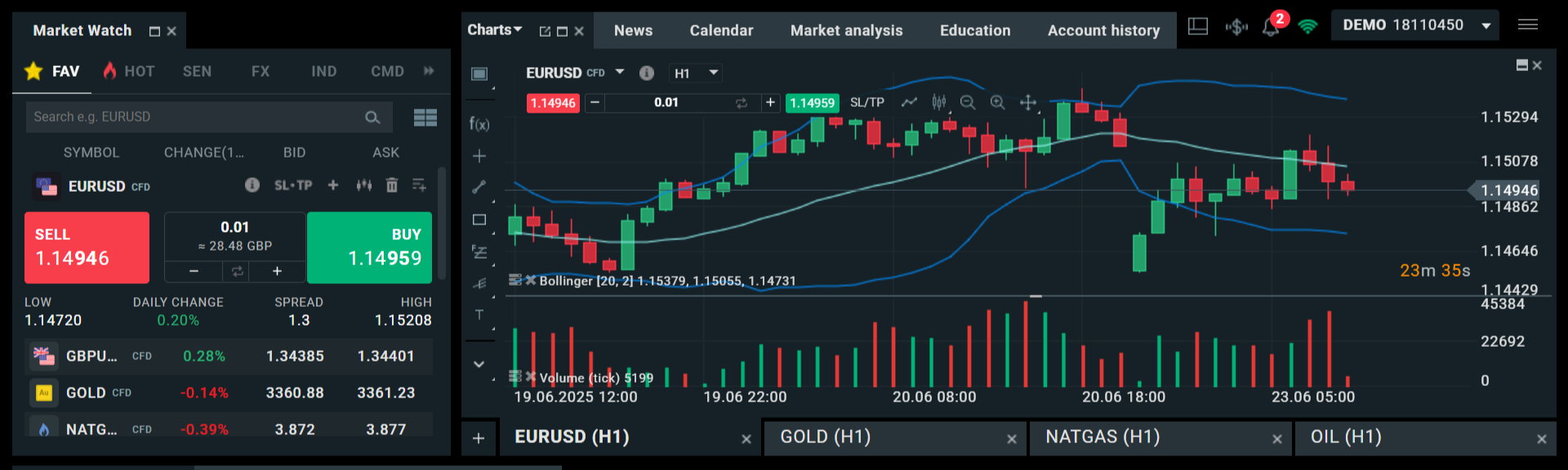Open SL-TP settings for EURUSD row
1568x470 pixels.
[x=293, y=186]
